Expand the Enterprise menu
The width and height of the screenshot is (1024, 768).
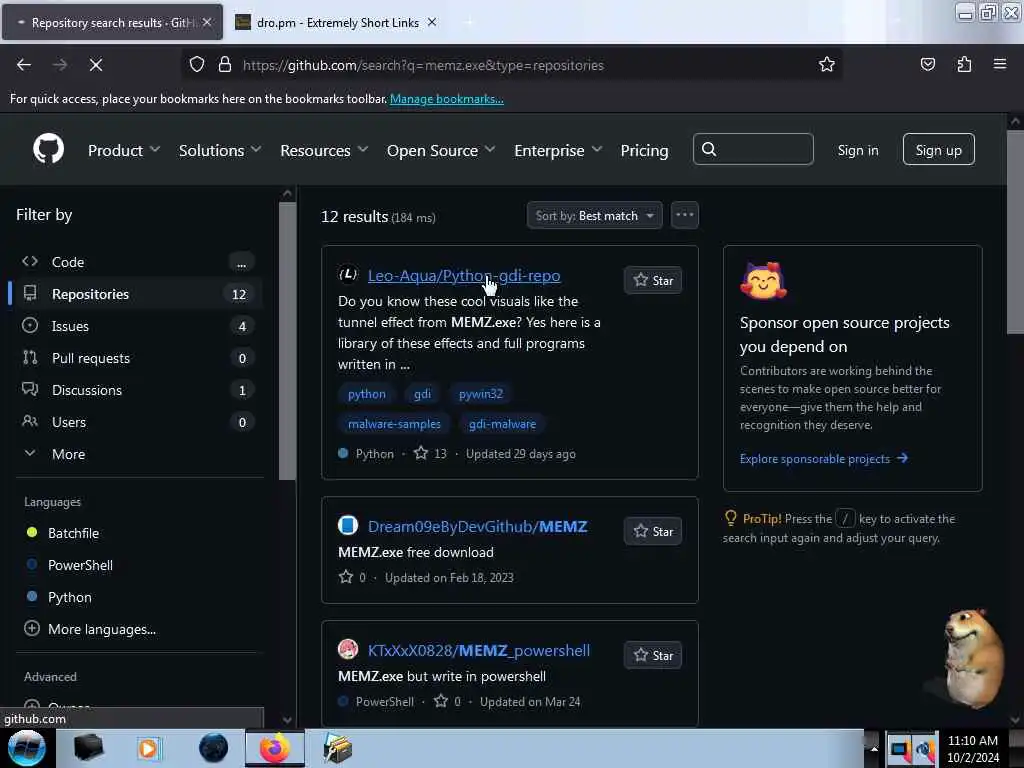tap(558, 150)
